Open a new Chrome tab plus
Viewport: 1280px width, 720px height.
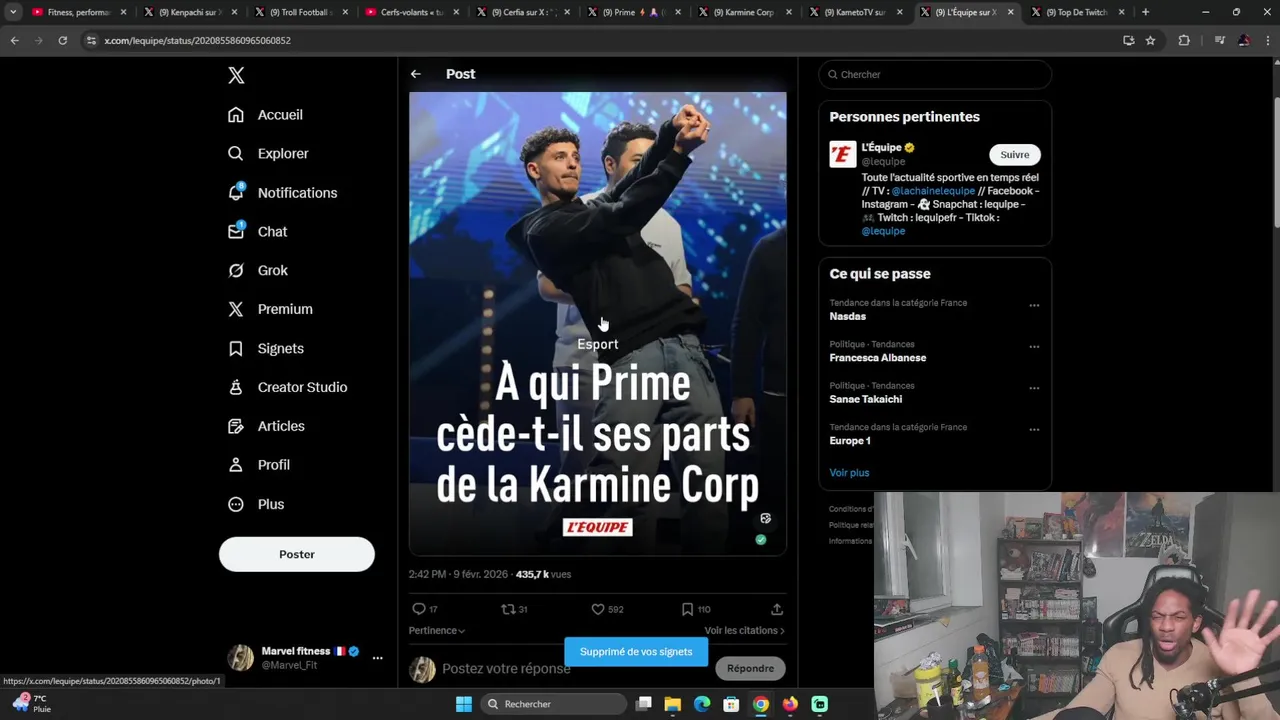click(x=1145, y=12)
